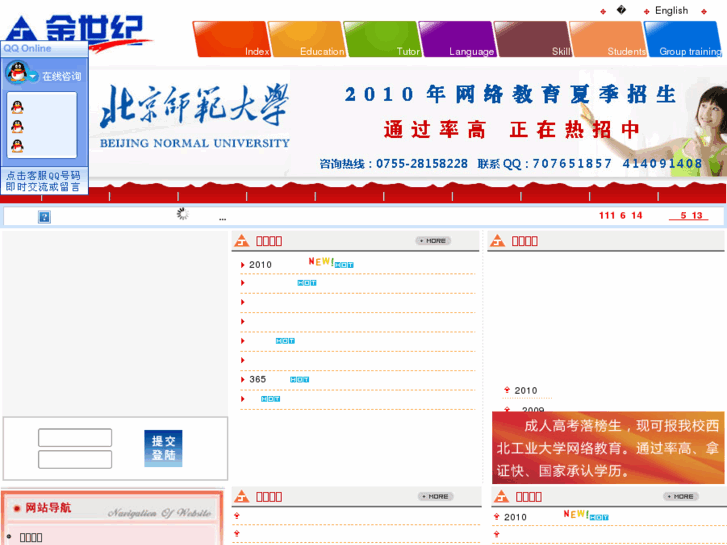Click the first login input field
727x545 pixels.
click(x=75, y=437)
